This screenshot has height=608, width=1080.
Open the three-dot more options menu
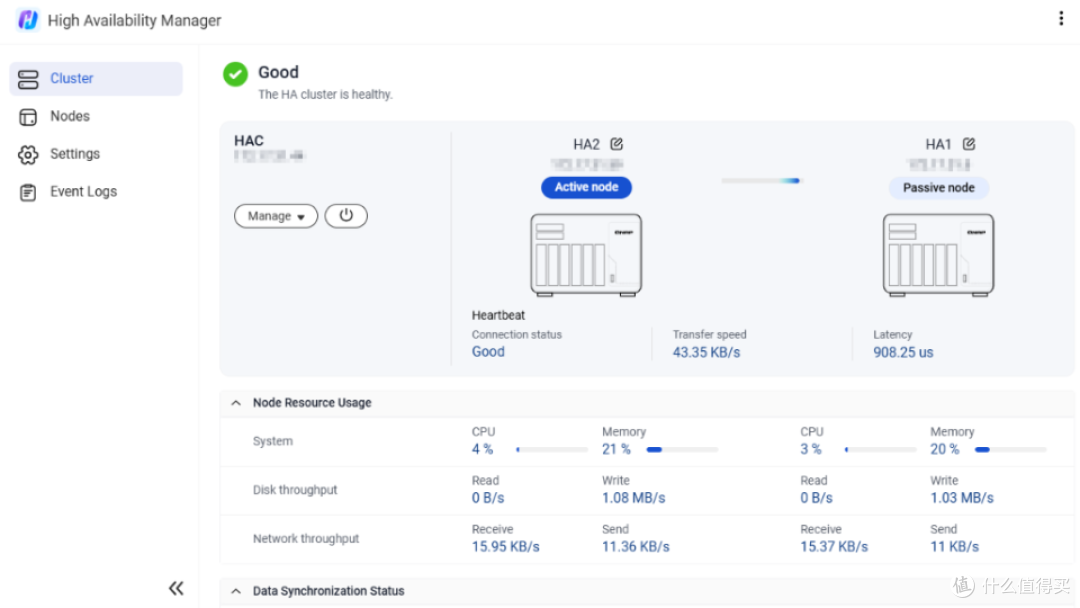1061,19
